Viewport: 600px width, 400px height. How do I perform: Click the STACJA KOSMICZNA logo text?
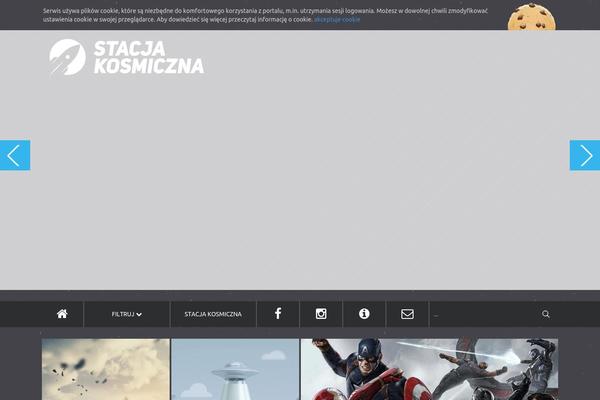149,57
